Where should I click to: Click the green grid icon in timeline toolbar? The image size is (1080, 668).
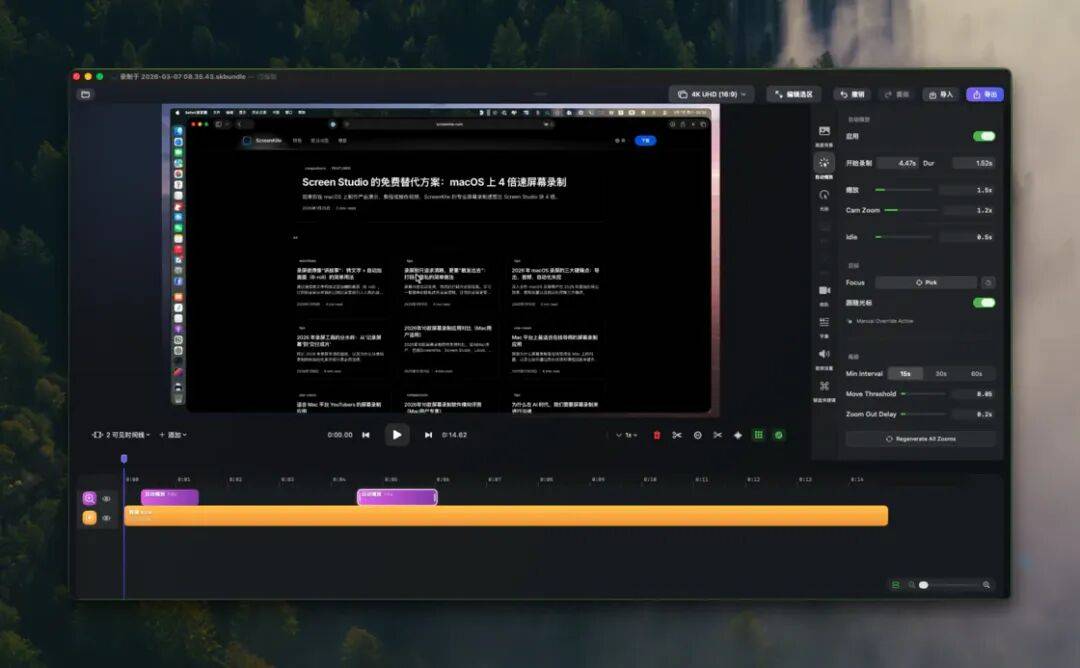pos(758,435)
